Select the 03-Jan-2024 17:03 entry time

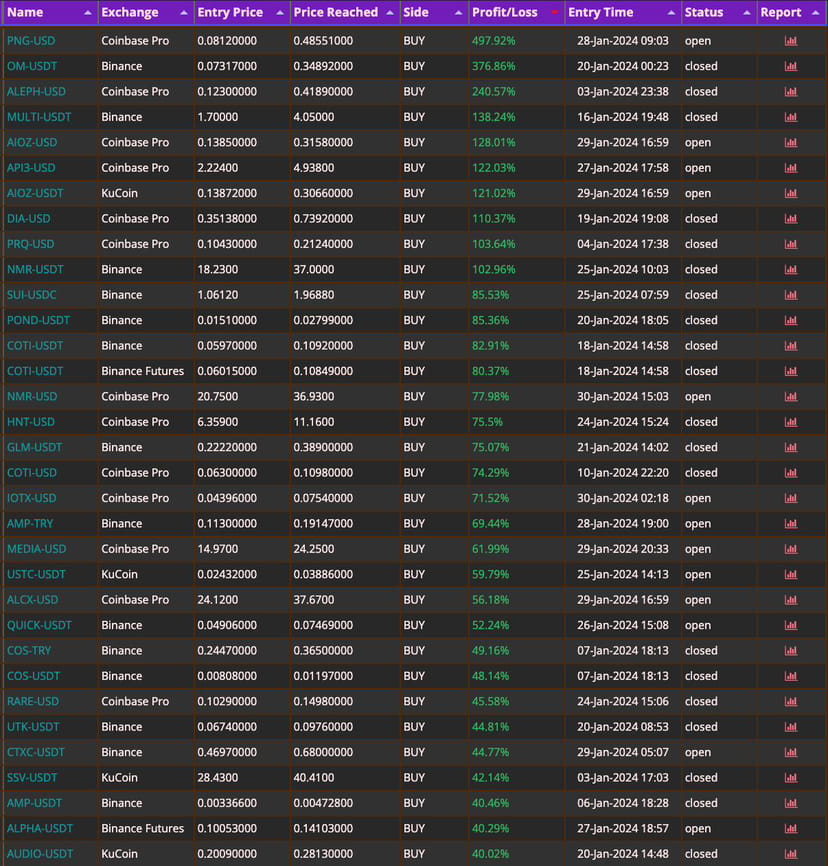click(623, 778)
